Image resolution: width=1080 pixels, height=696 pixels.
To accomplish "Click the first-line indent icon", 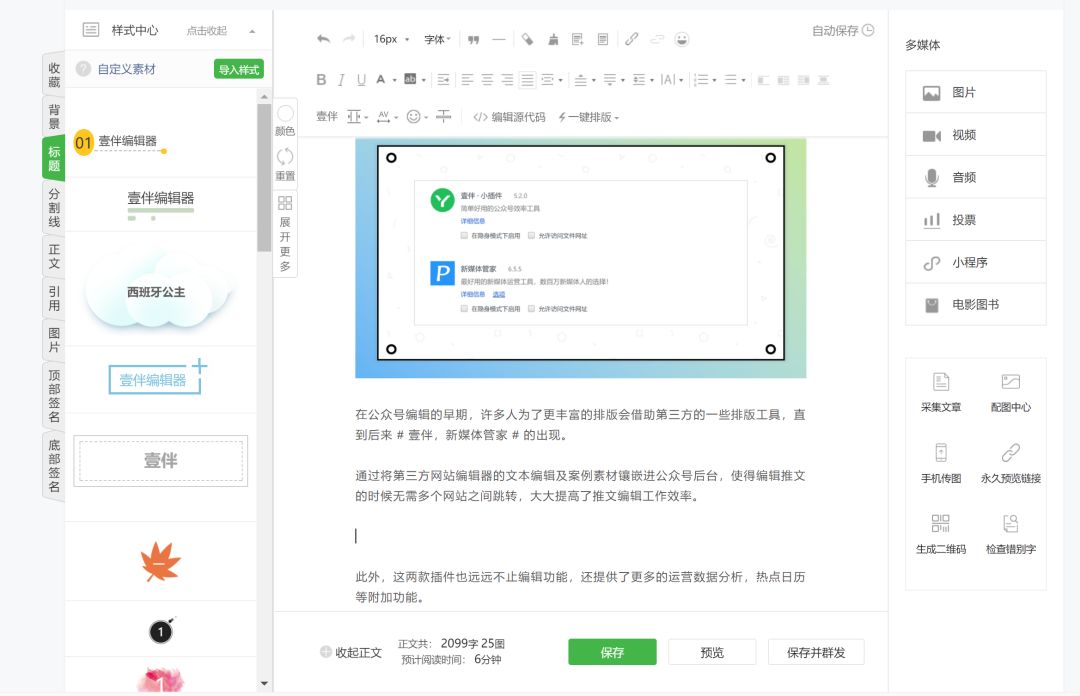I will tap(443, 80).
